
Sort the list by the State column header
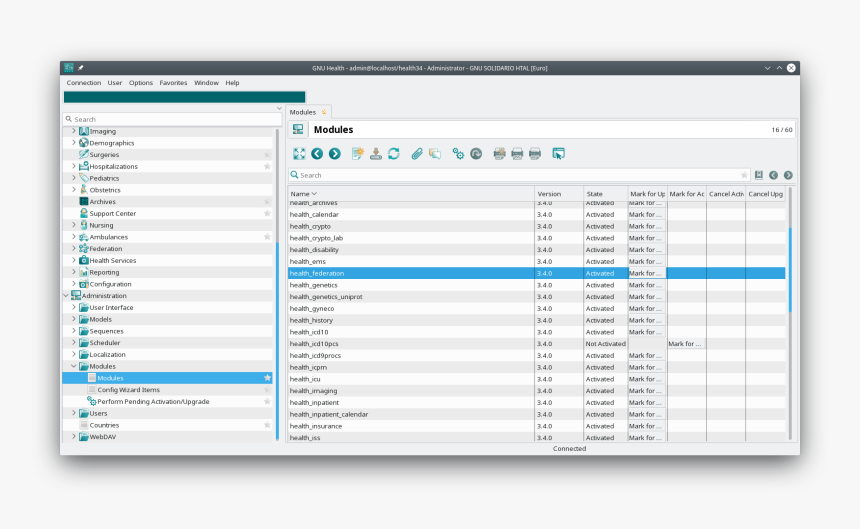tap(606, 194)
